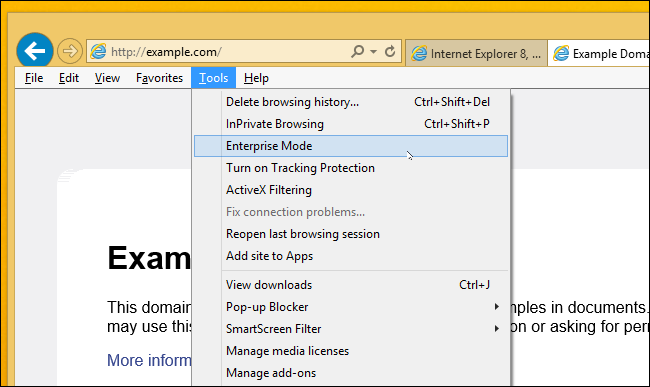Click the Internet Explorer 8 tab's IE icon

(419, 53)
